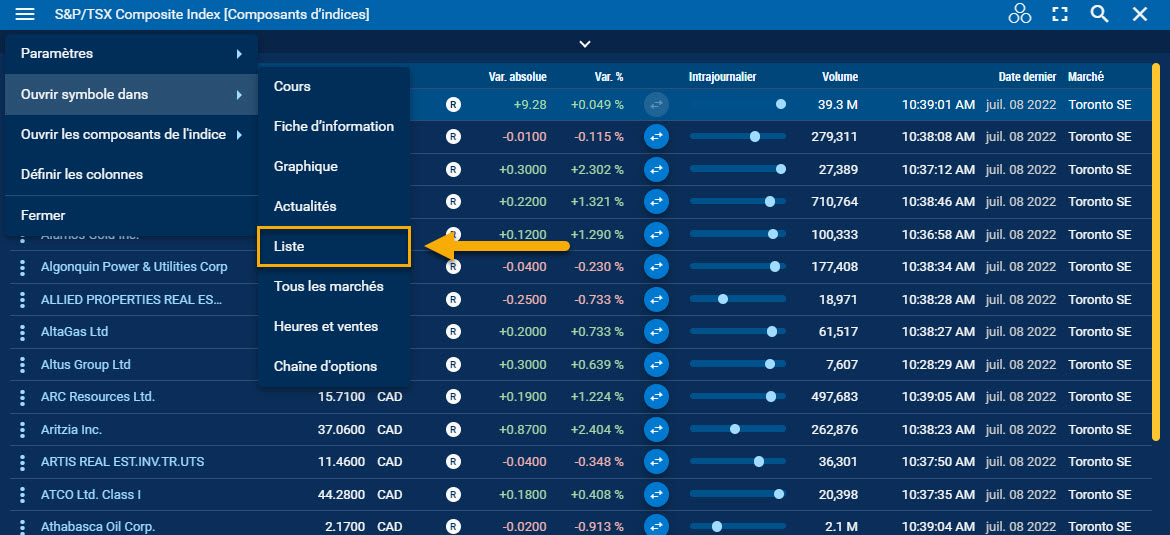Viewport: 1170px width, 535px height.
Task: Expand Ouvrir les composants de l'indice submenu
Action: pyautogui.click(x=130, y=134)
